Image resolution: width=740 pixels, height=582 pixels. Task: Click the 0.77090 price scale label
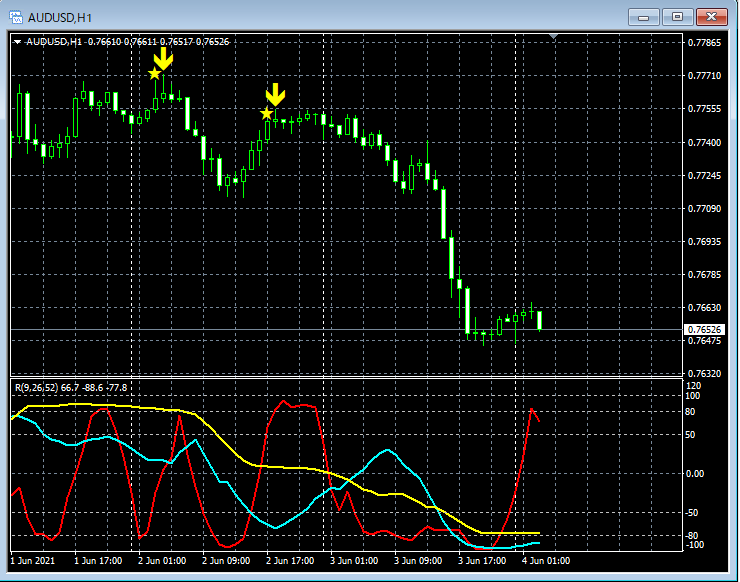coord(704,209)
